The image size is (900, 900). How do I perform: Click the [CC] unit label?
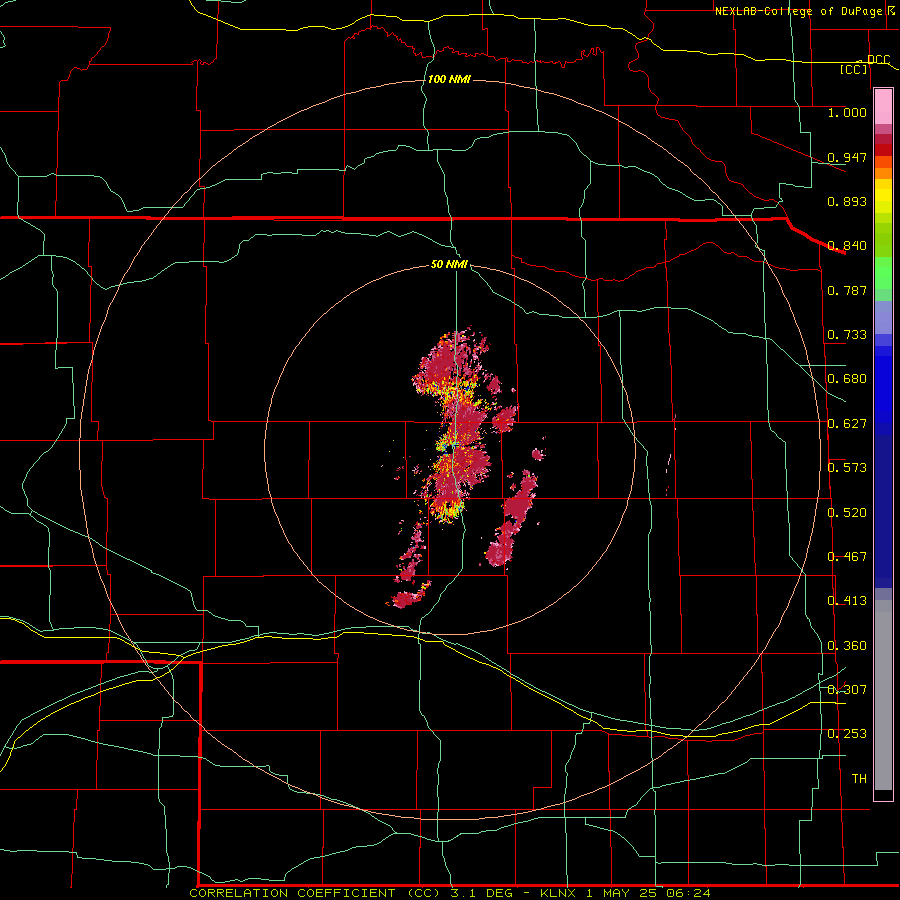pyautogui.click(x=854, y=69)
